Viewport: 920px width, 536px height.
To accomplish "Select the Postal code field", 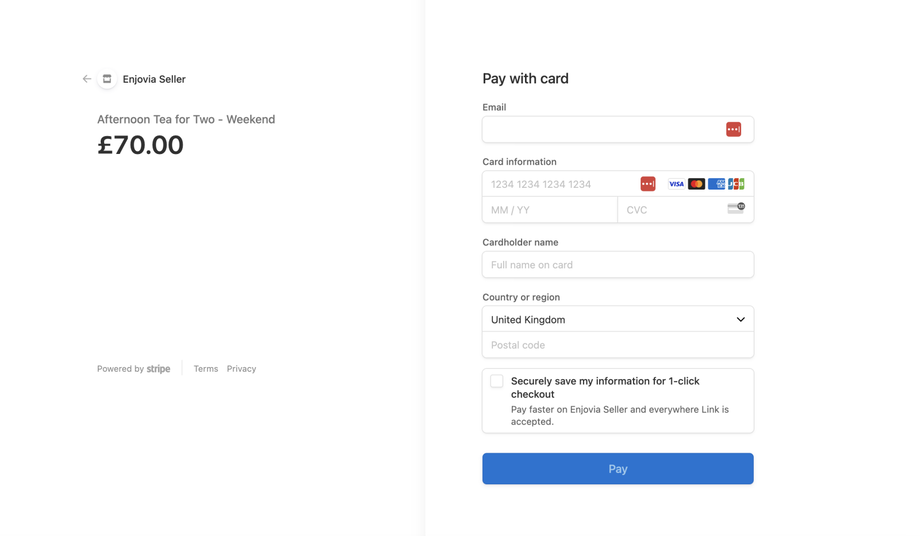I will click(x=618, y=345).
